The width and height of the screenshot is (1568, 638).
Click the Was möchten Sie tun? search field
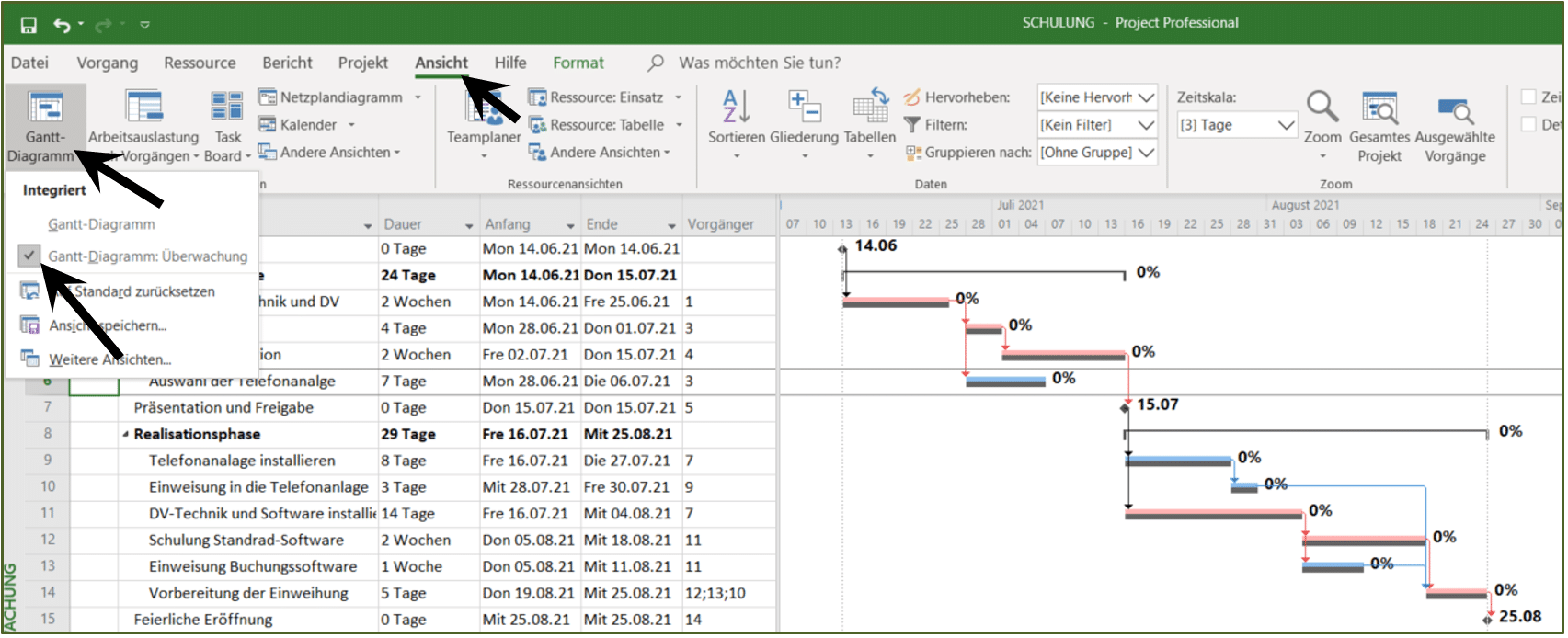pos(760,63)
